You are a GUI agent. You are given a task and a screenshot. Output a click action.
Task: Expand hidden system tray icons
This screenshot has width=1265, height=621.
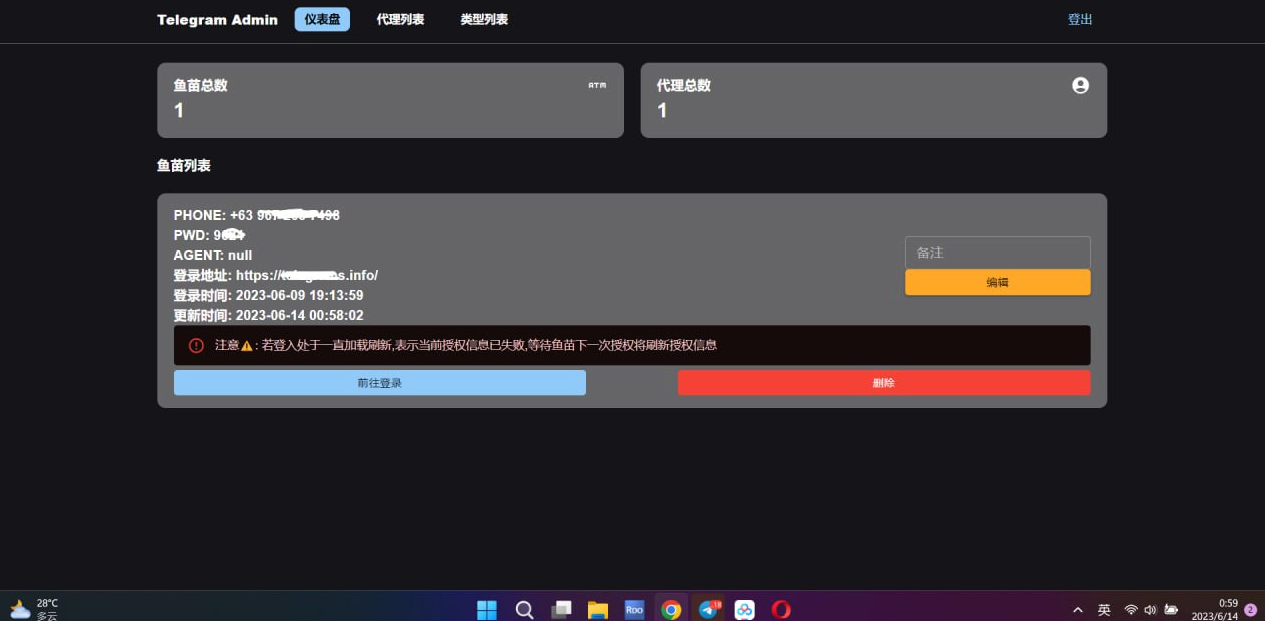(1078, 609)
